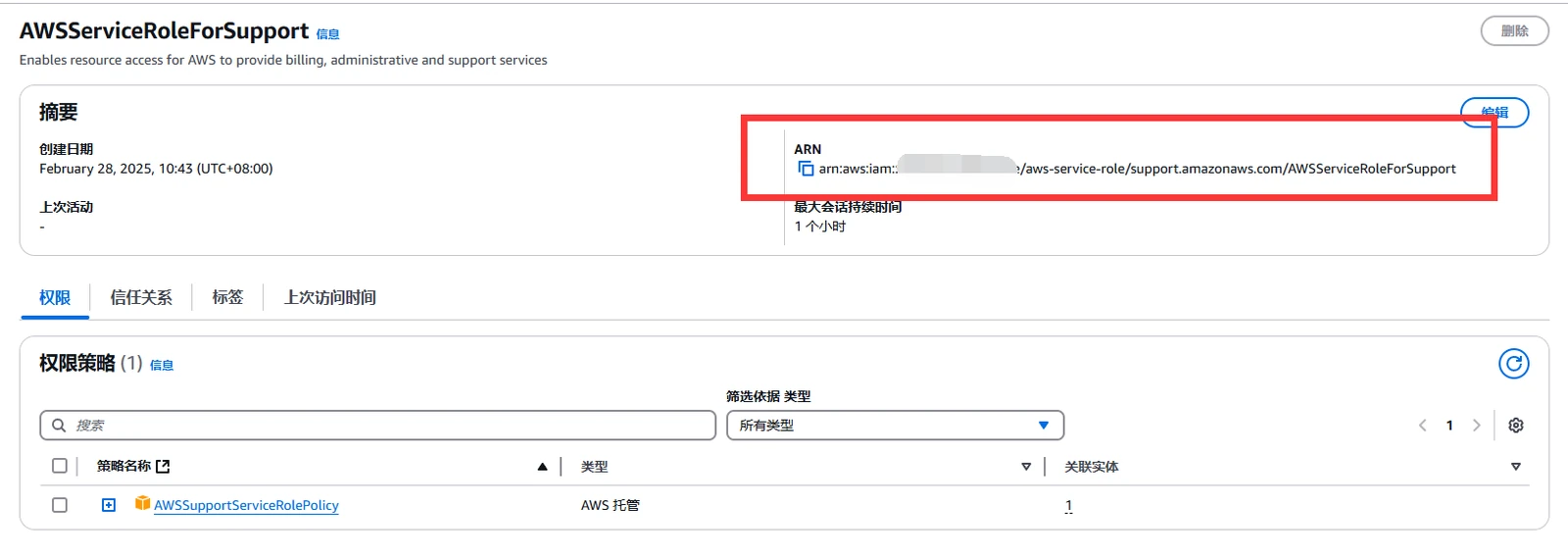Click the role ARN text
Screen dimensions: 1568x557
[1137, 169]
